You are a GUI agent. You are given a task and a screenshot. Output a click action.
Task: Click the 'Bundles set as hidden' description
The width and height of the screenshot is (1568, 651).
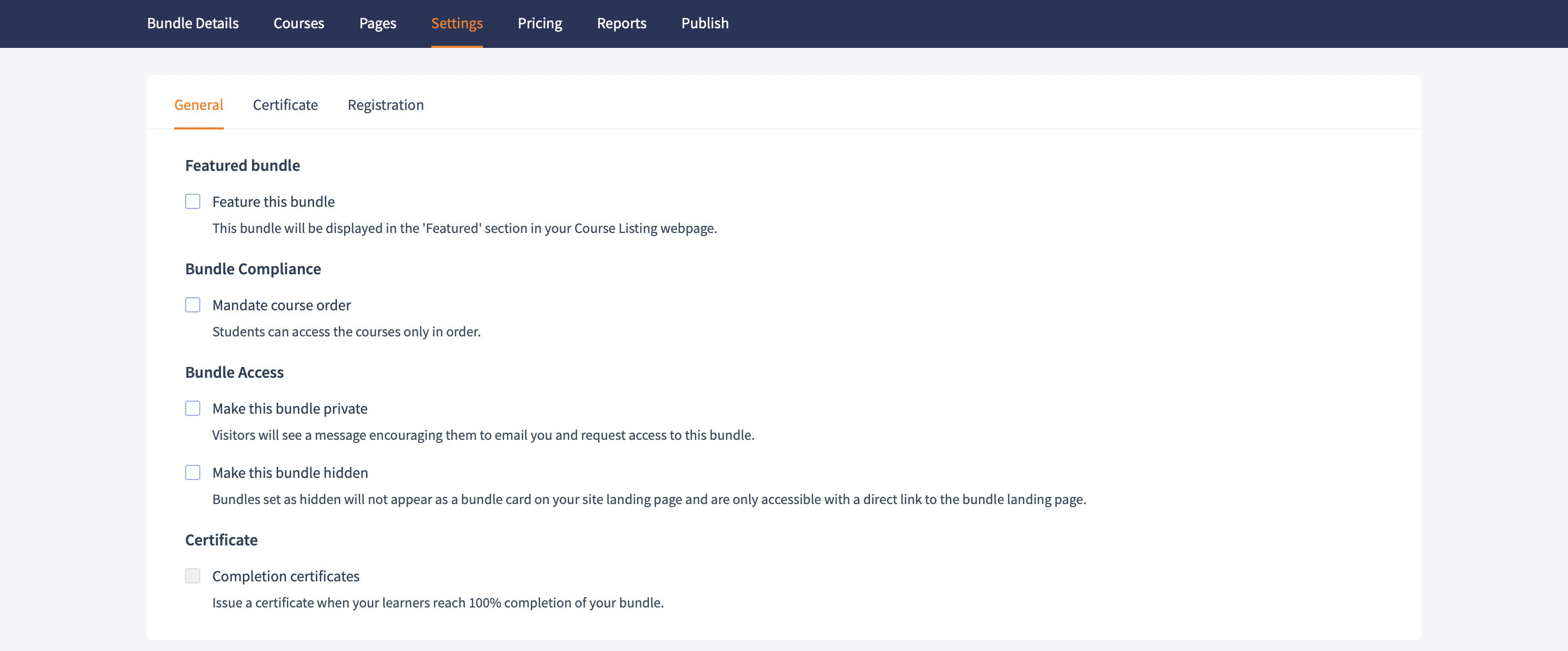pyautogui.click(x=649, y=500)
